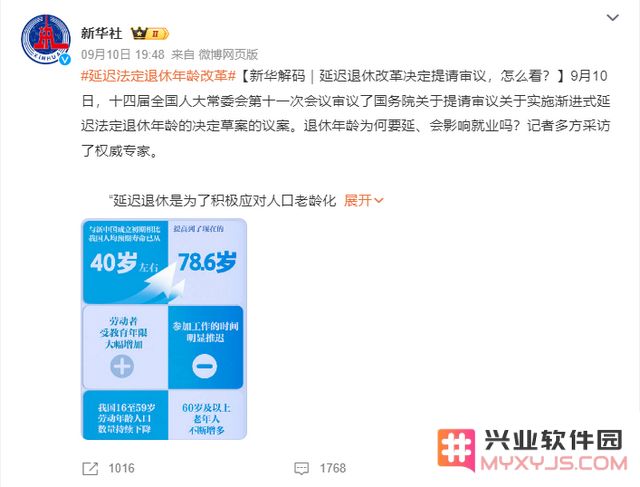This screenshot has height=487, width=640.
Task: Click the 微博网页版 source link
Action: tap(228, 54)
